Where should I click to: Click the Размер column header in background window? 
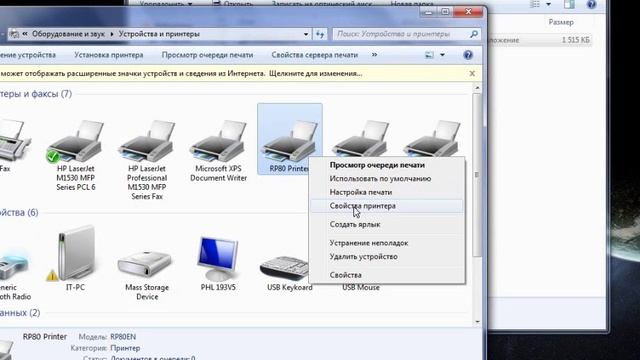[x=561, y=22]
